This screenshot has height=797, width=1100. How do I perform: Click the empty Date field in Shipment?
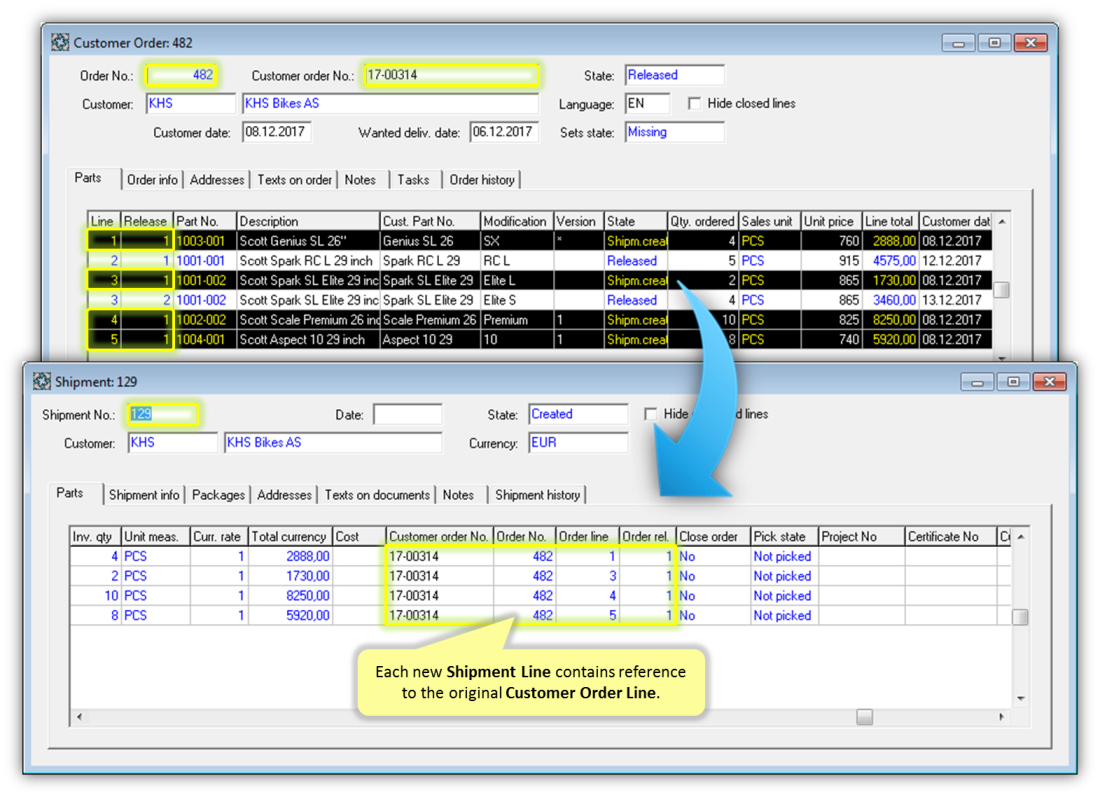[408, 414]
